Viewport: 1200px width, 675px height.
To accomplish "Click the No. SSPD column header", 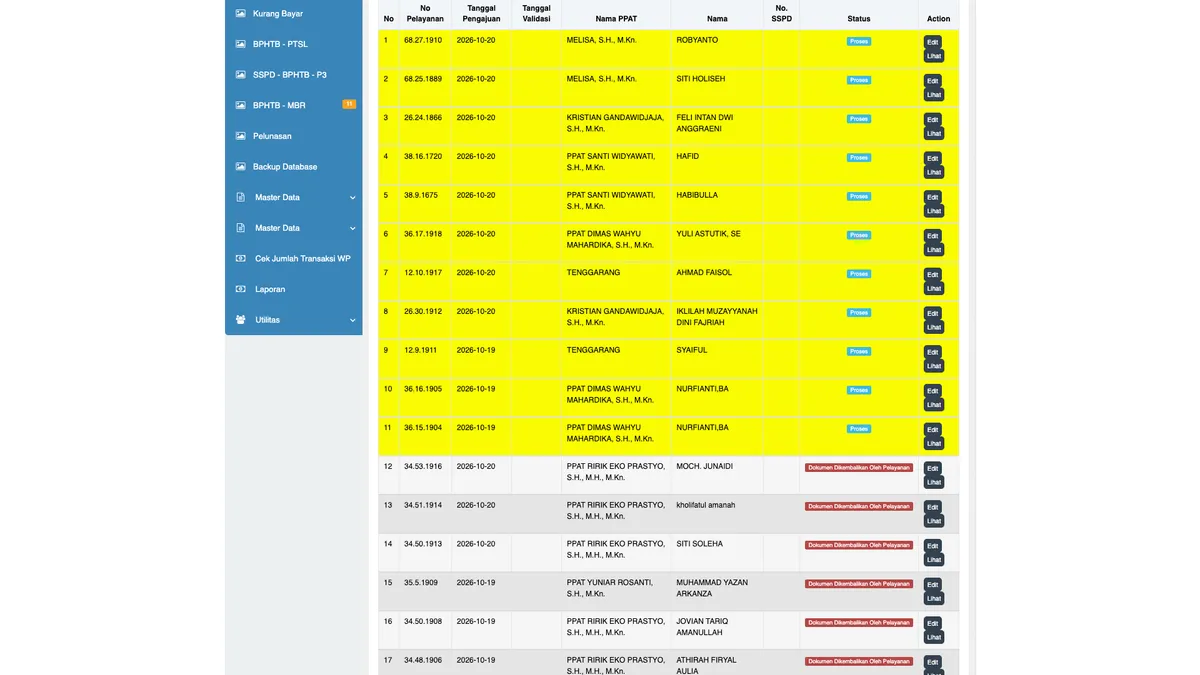I will (x=781, y=13).
